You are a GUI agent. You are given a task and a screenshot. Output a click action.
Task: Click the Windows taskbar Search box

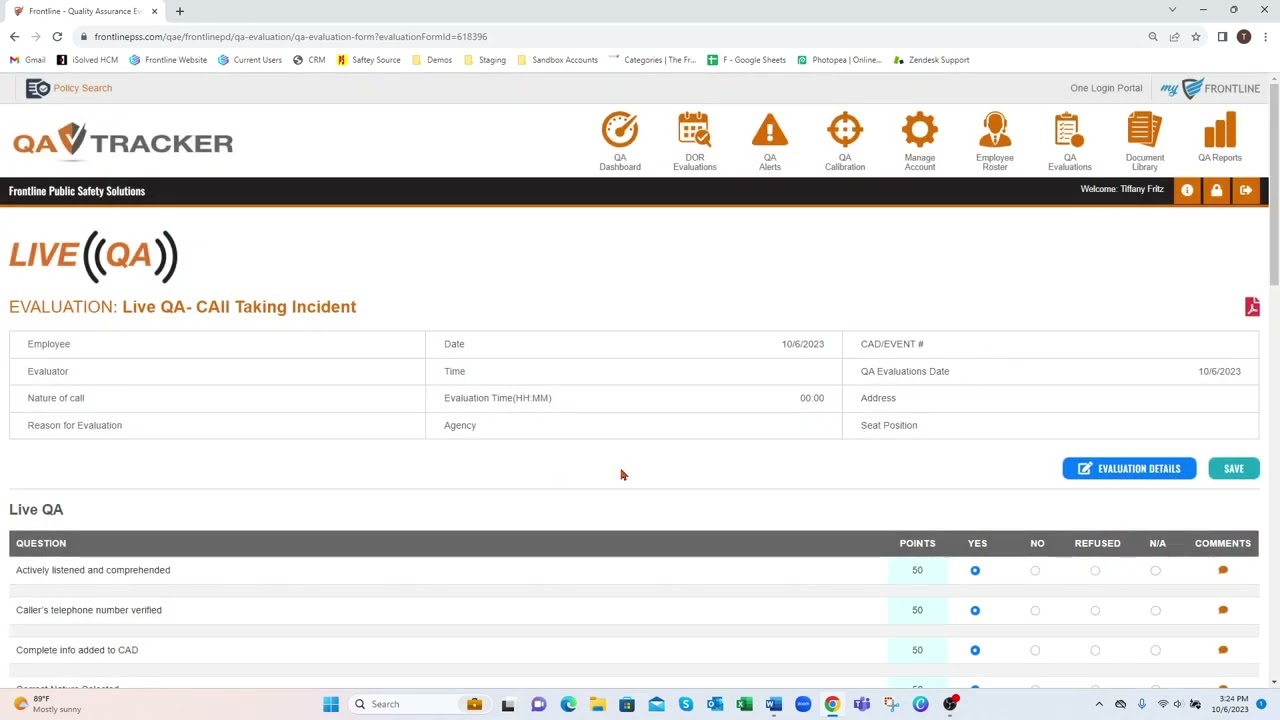[x=419, y=704]
